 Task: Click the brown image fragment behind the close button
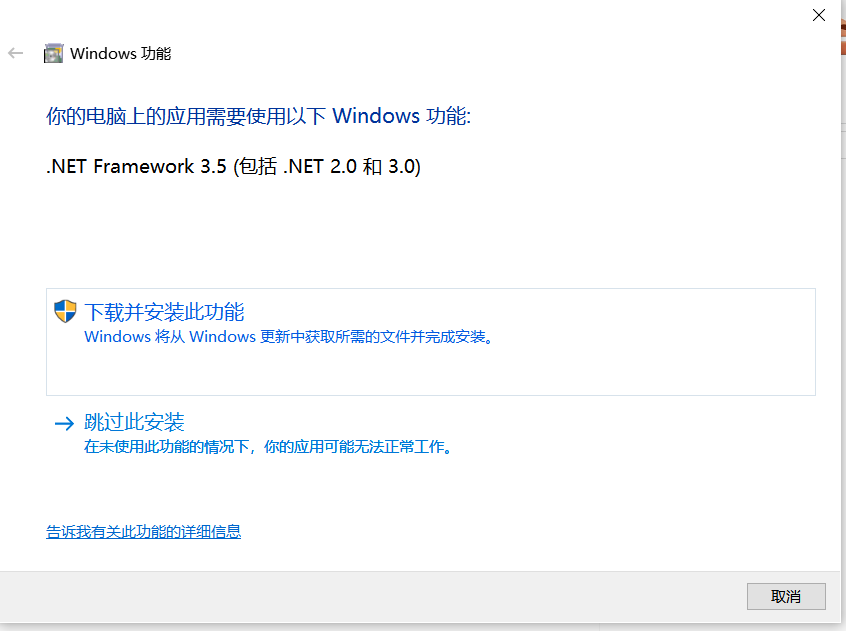click(843, 36)
